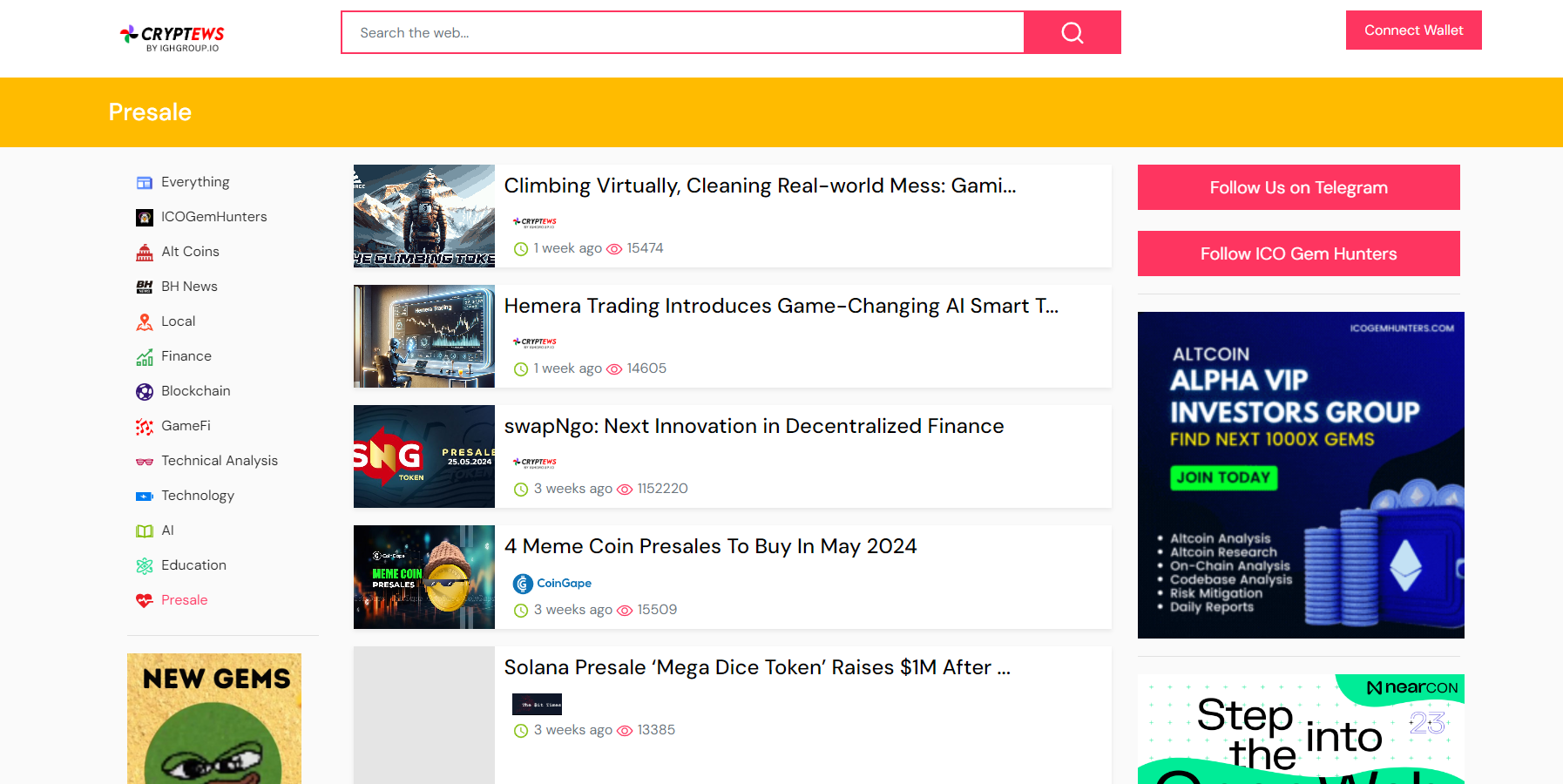Click the 14605 view count
1563x784 pixels.
point(646,368)
